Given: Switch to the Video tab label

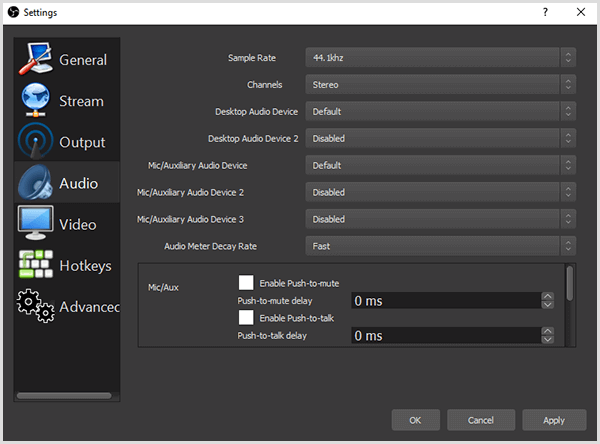Looking at the screenshot, I should [78, 225].
